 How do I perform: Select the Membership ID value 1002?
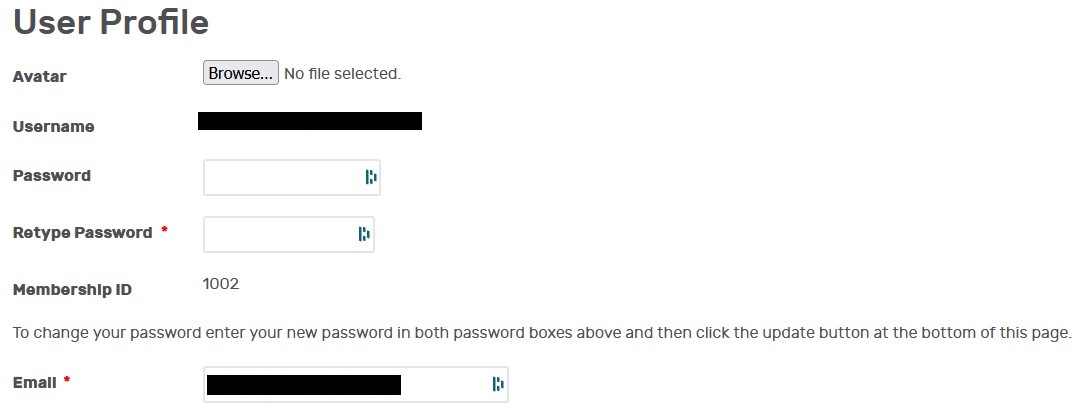point(221,284)
